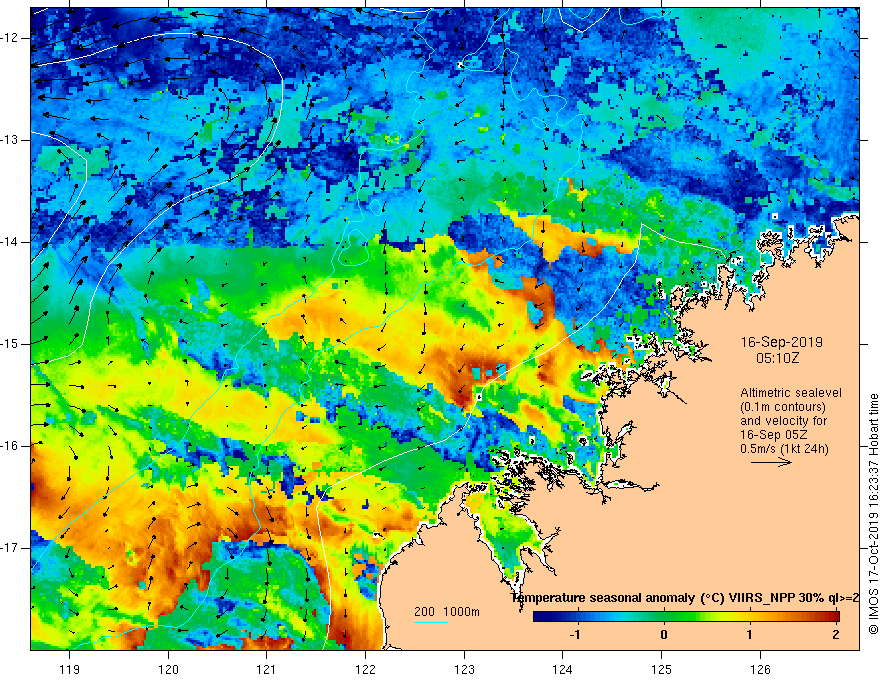Screen dimensions: 880x680
Task: Click the color bar tick label -1
Action: tap(575, 635)
